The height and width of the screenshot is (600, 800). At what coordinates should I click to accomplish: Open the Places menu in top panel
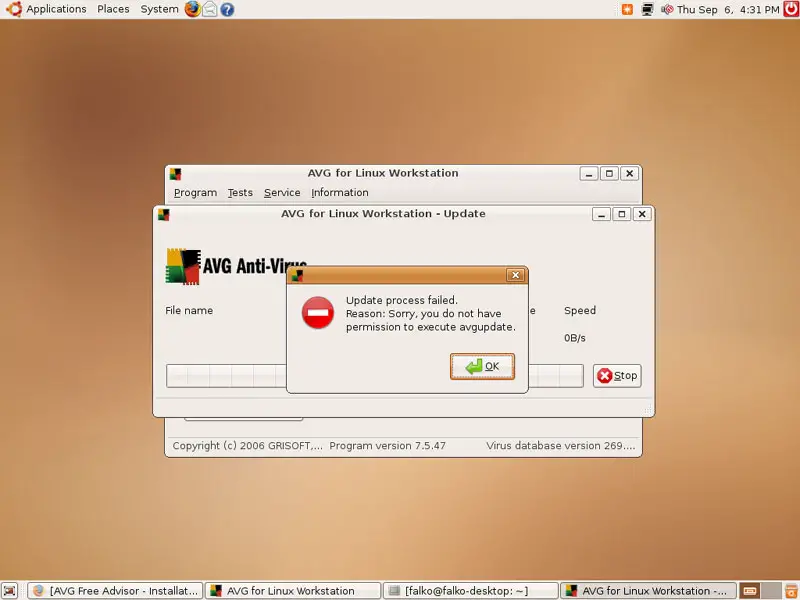tap(113, 9)
